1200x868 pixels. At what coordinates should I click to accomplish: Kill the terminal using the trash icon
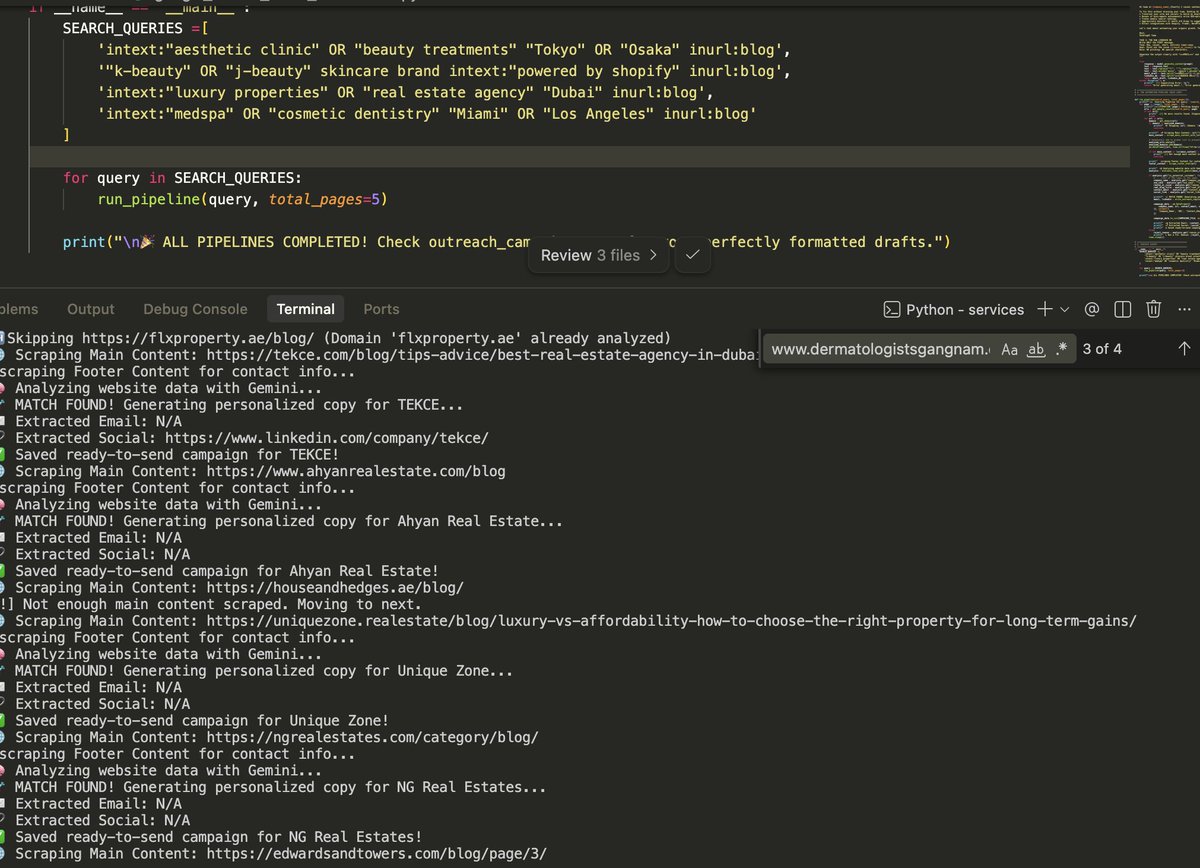click(x=1153, y=309)
